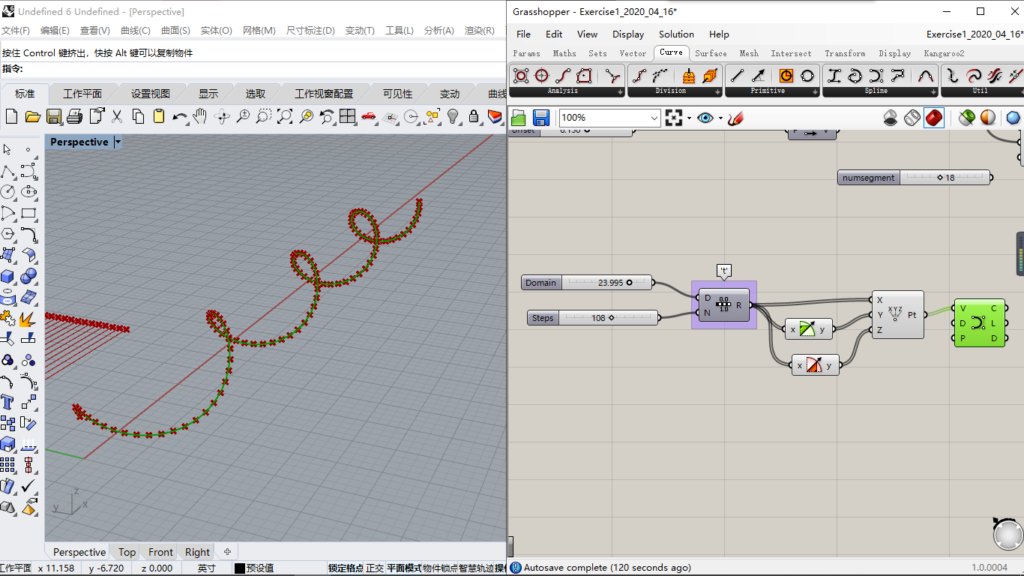Switch to the 工作平面 toolbar tab
This screenshot has height=576, width=1024.
click(x=82, y=94)
